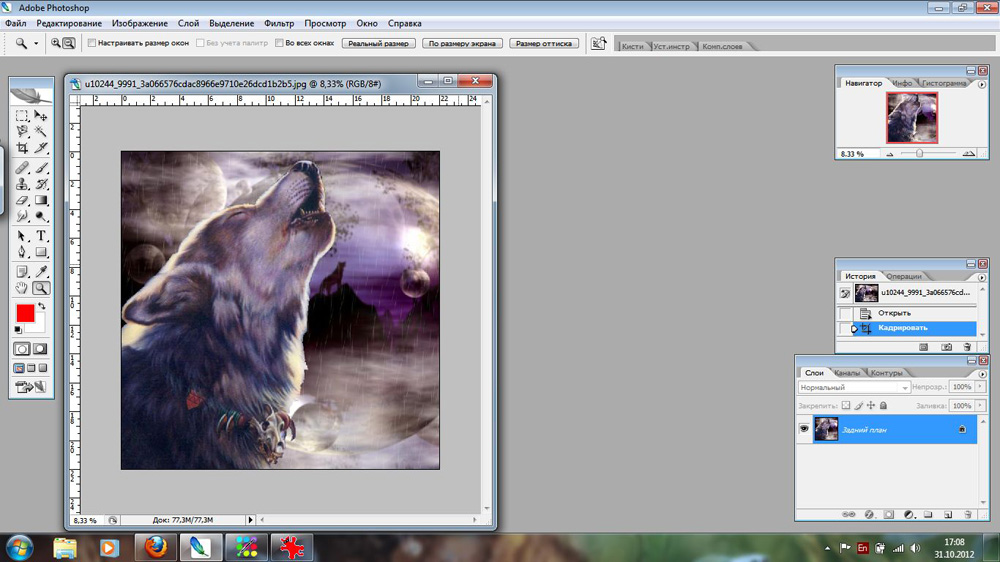The image size is (1000, 562).
Task: Select the Slice tool
Action: pos(41,147)
